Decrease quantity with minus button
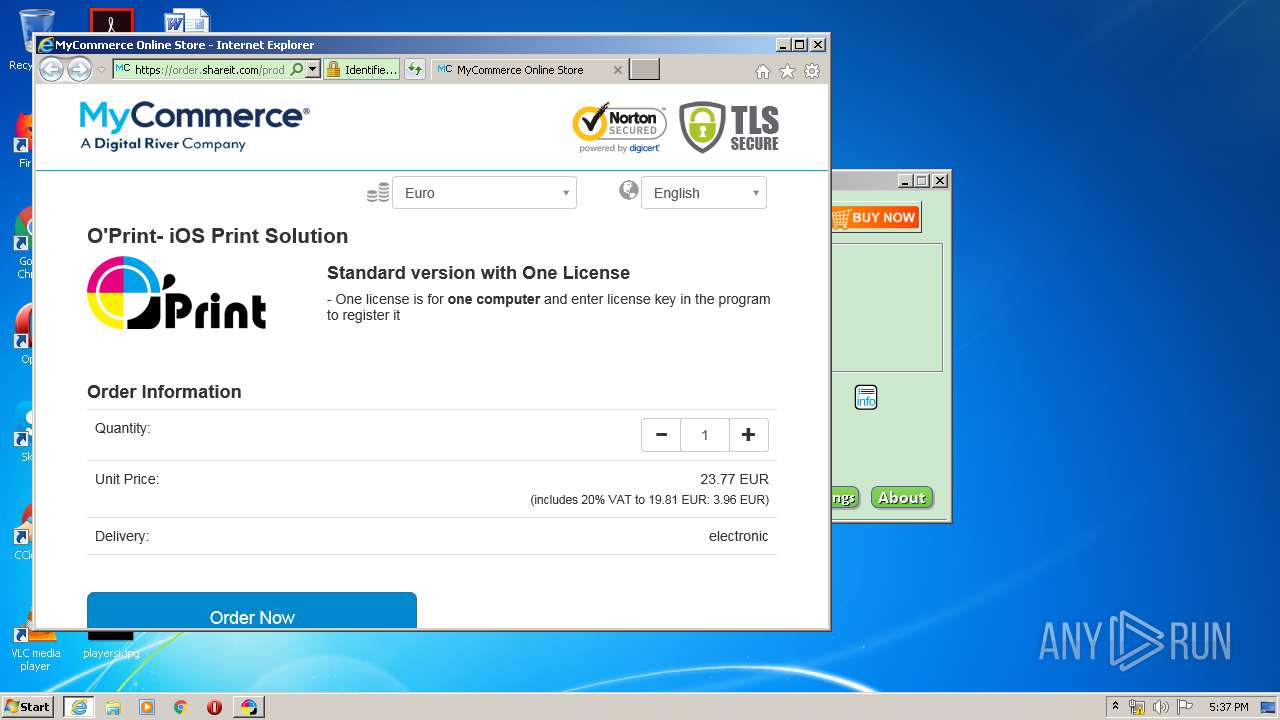 pyautogui.click(x=661, y=435)
